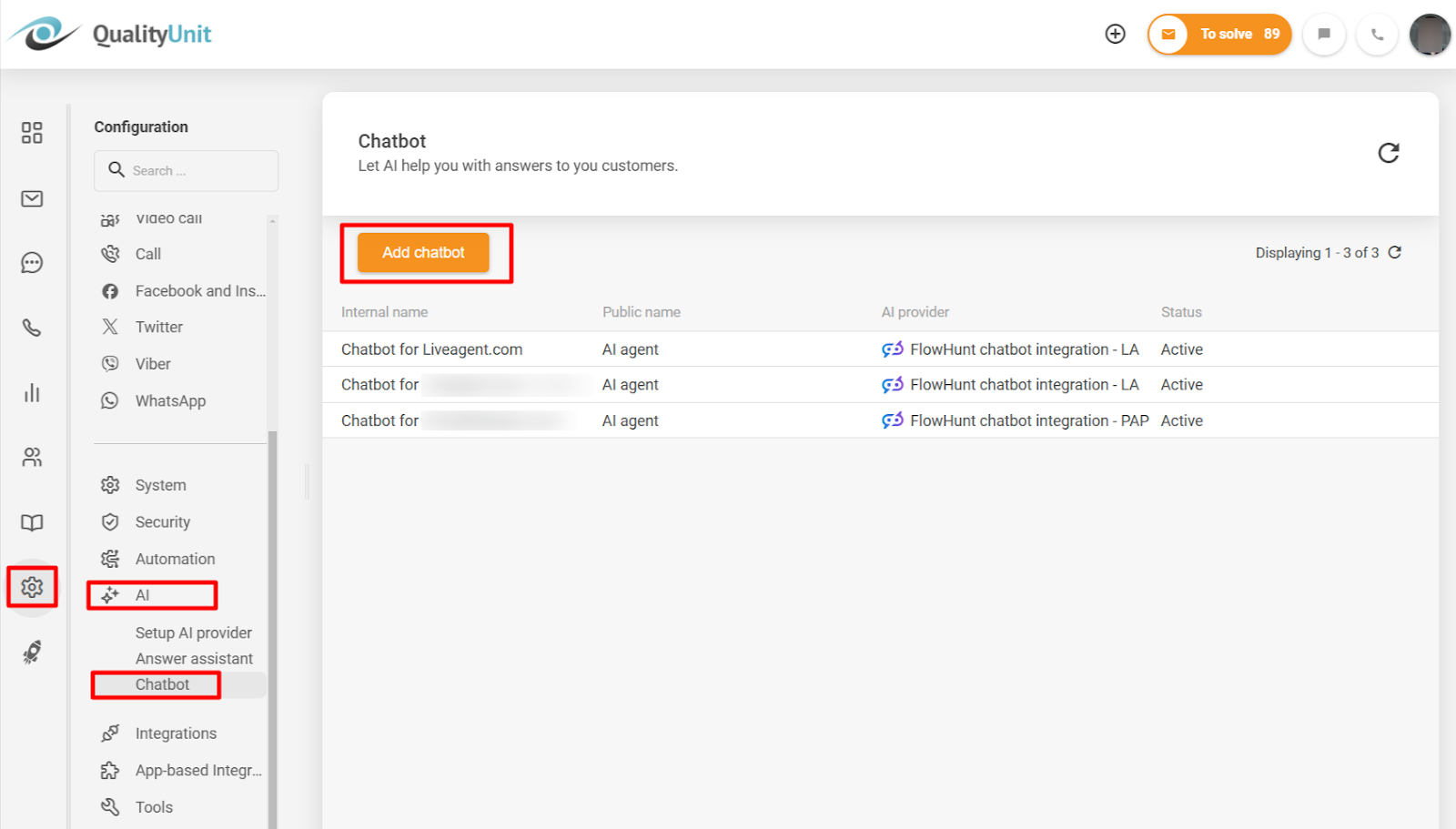Open your profile avatar
Image resolution: width=1456 pixels, height=829 pixels.
(x=1430, y=34)
